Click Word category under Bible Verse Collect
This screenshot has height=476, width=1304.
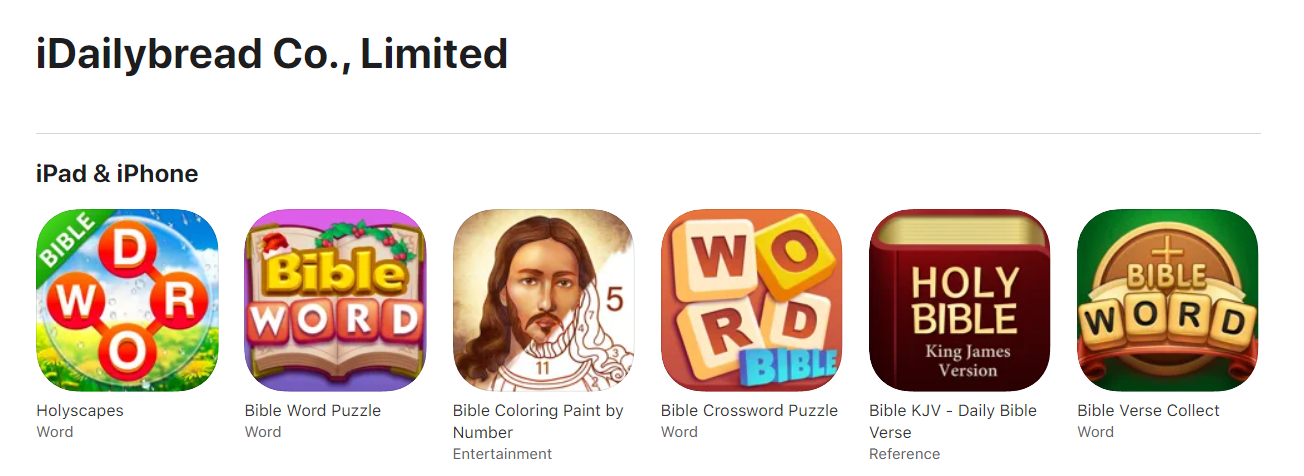[x=1095, y=432]
